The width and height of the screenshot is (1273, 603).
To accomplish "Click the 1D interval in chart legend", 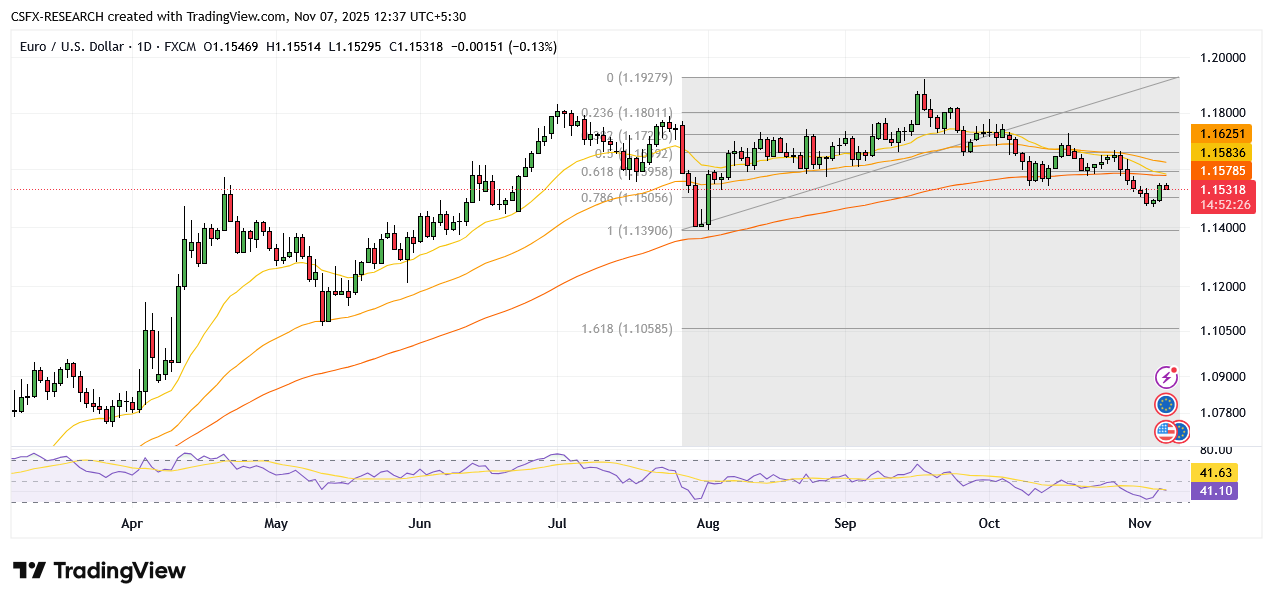I will click(x=143, y=47).
